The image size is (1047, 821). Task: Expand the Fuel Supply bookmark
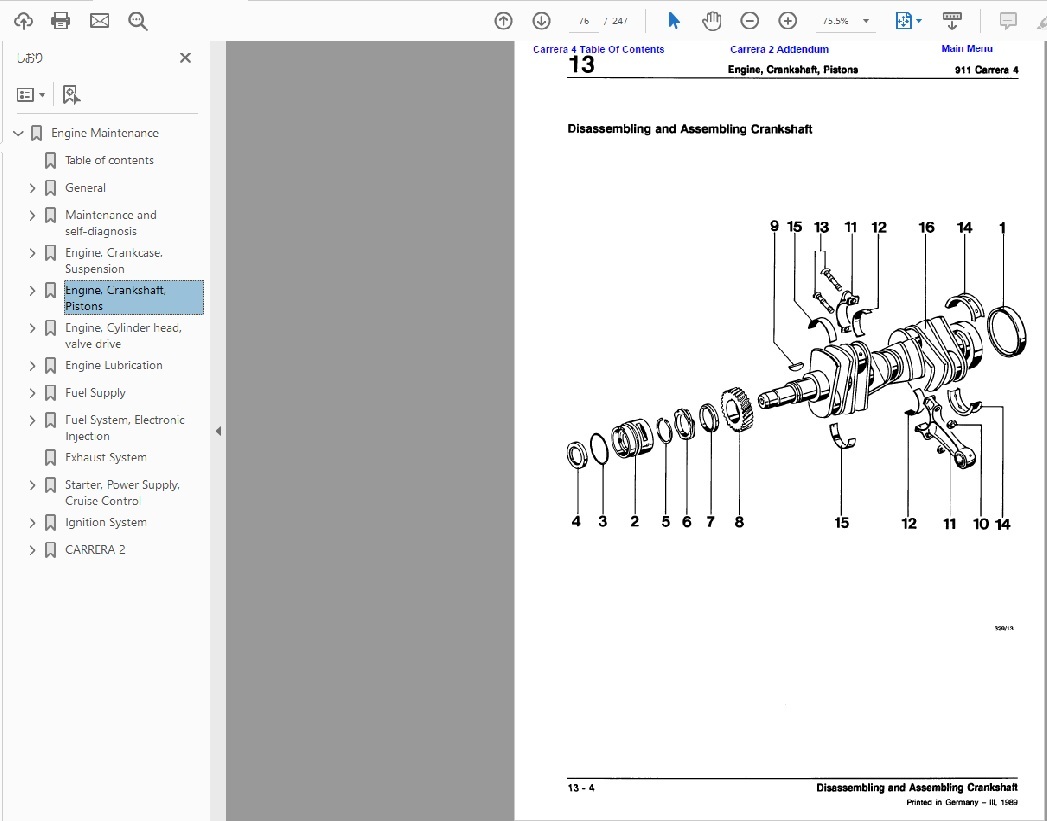pyautogui.click(x=32, y=393)
